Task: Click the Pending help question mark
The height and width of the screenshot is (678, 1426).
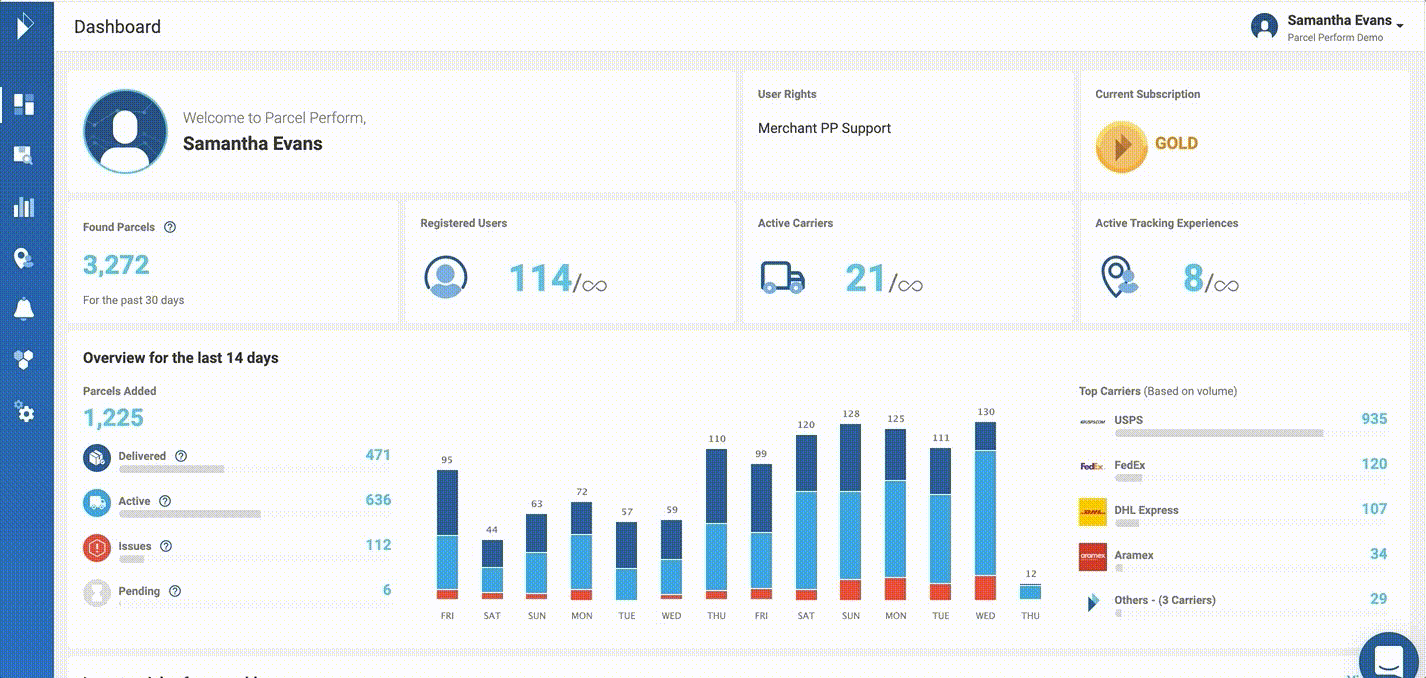Action: pyautogui.click(x=175, y=591)
